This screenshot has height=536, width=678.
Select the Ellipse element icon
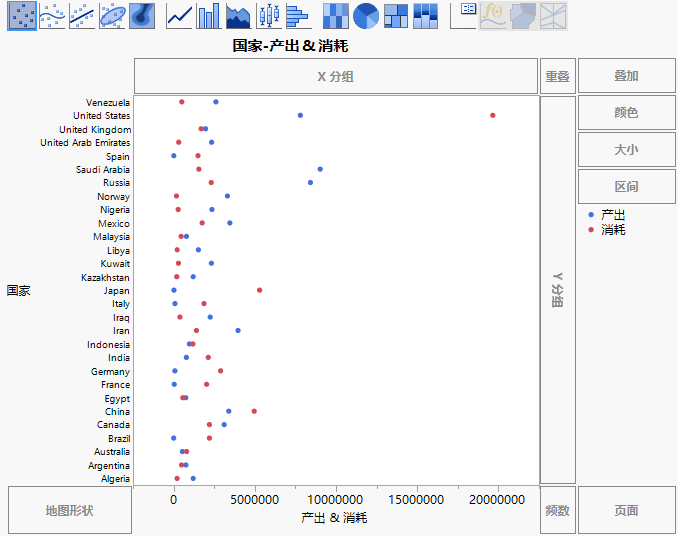click(x=112, y=15)
